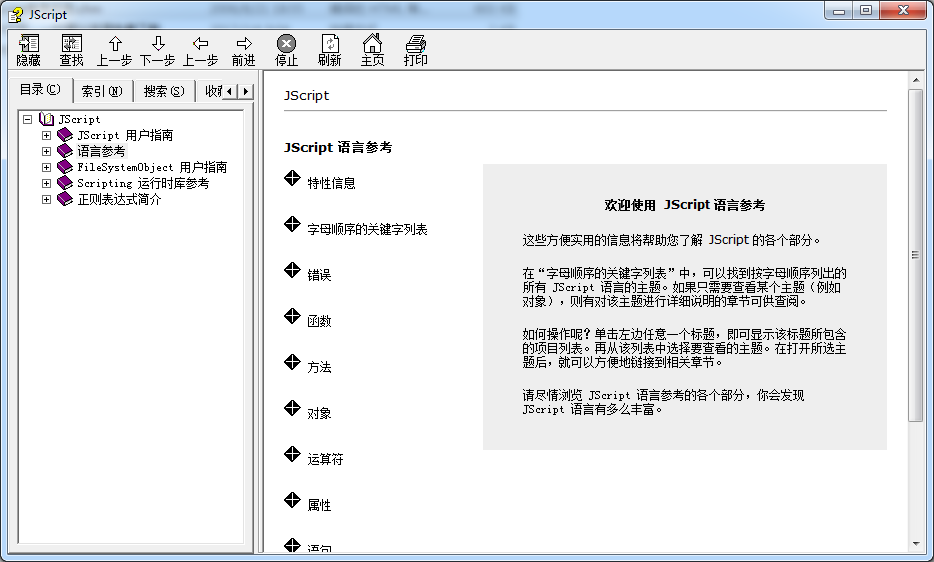This screenshot has width=934, height=562.
Task: Click the diamond icon next to 方法
Action: tap(292, 362)
